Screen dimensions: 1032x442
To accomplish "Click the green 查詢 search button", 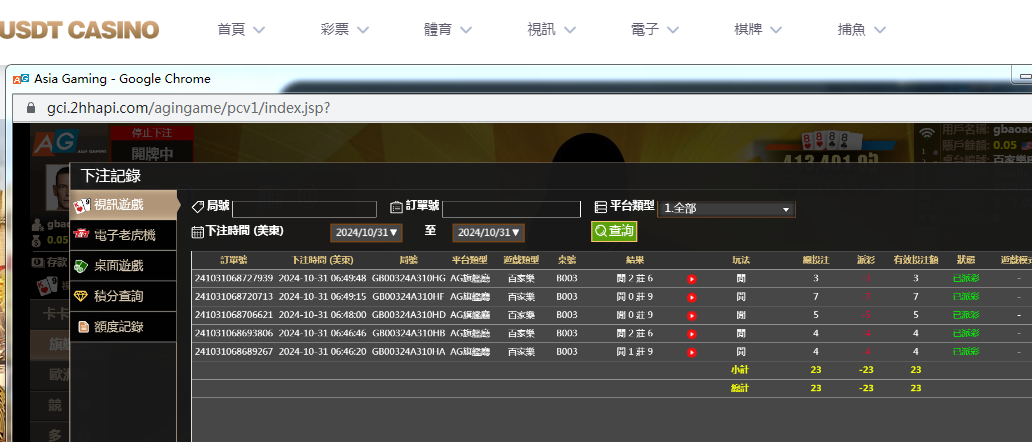I will point(614,231).
